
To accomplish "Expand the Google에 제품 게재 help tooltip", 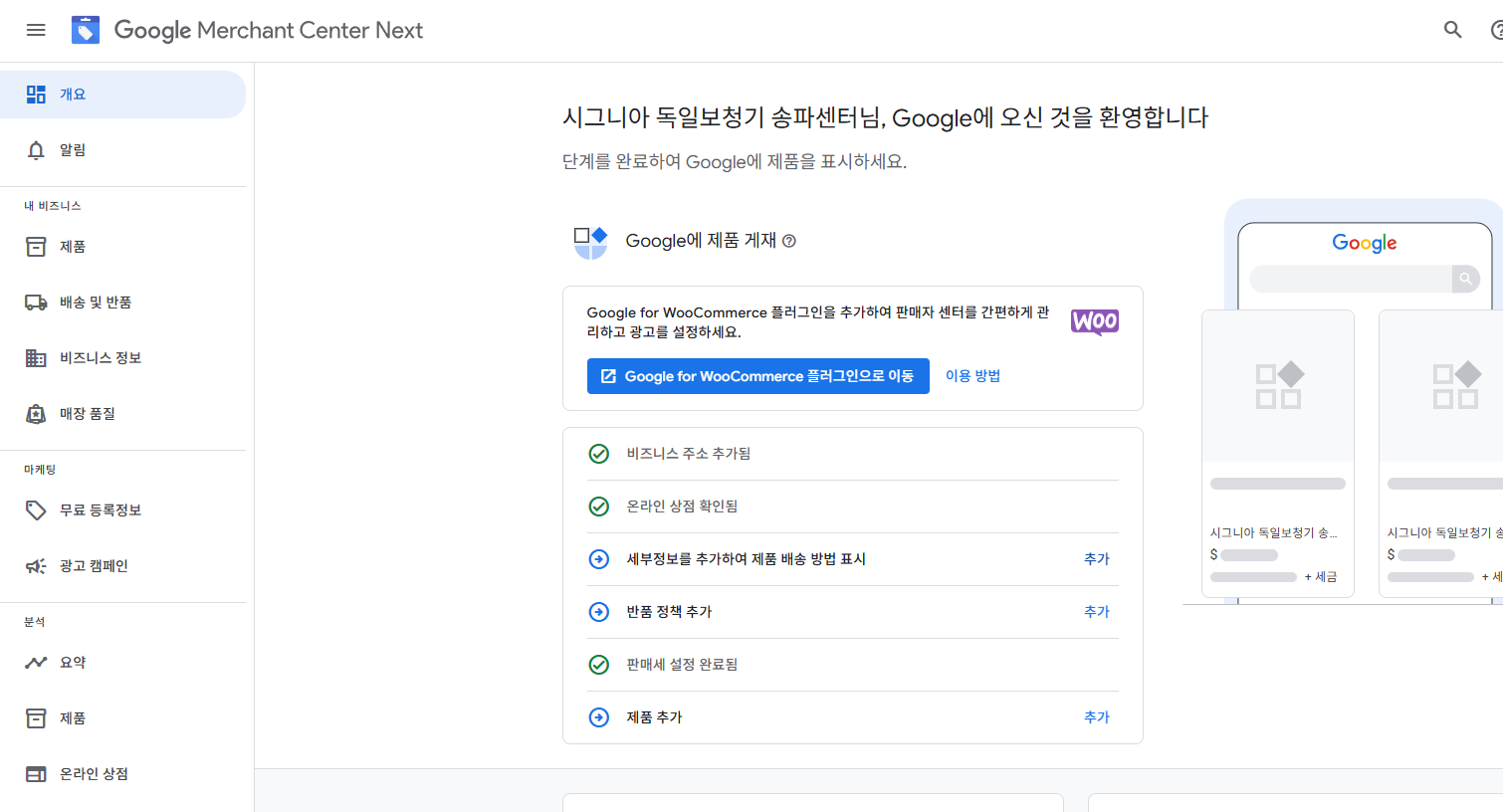I will (x=789, y=240).
